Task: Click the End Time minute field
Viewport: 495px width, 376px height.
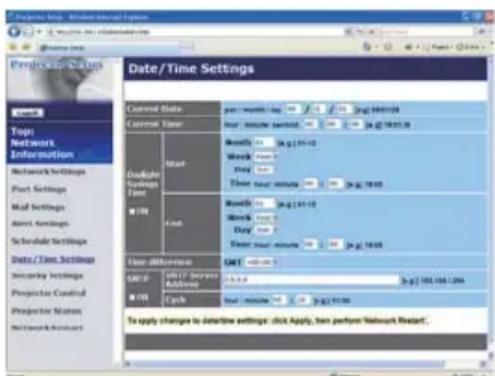Action: click(x=335, y=244)
